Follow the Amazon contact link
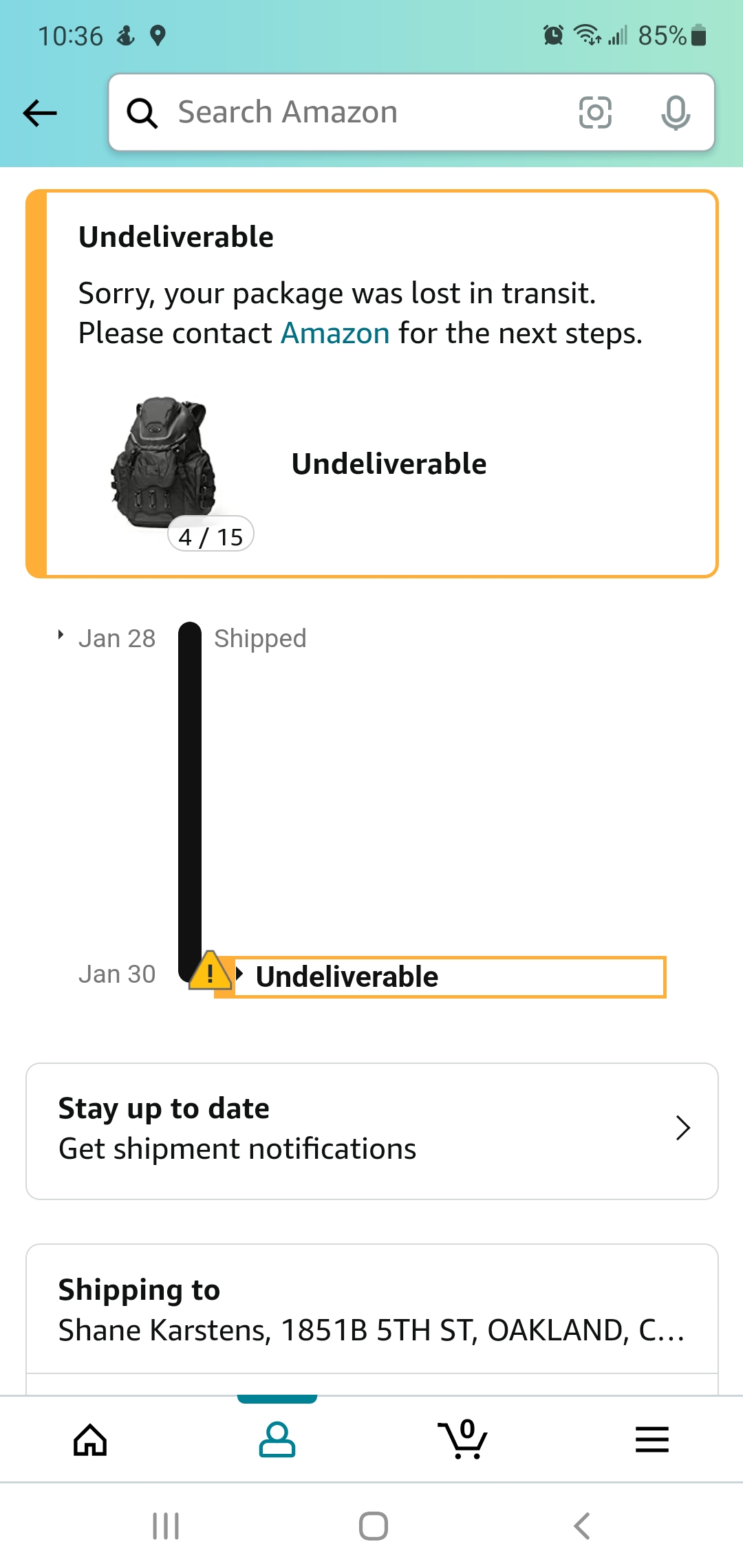 335,334
